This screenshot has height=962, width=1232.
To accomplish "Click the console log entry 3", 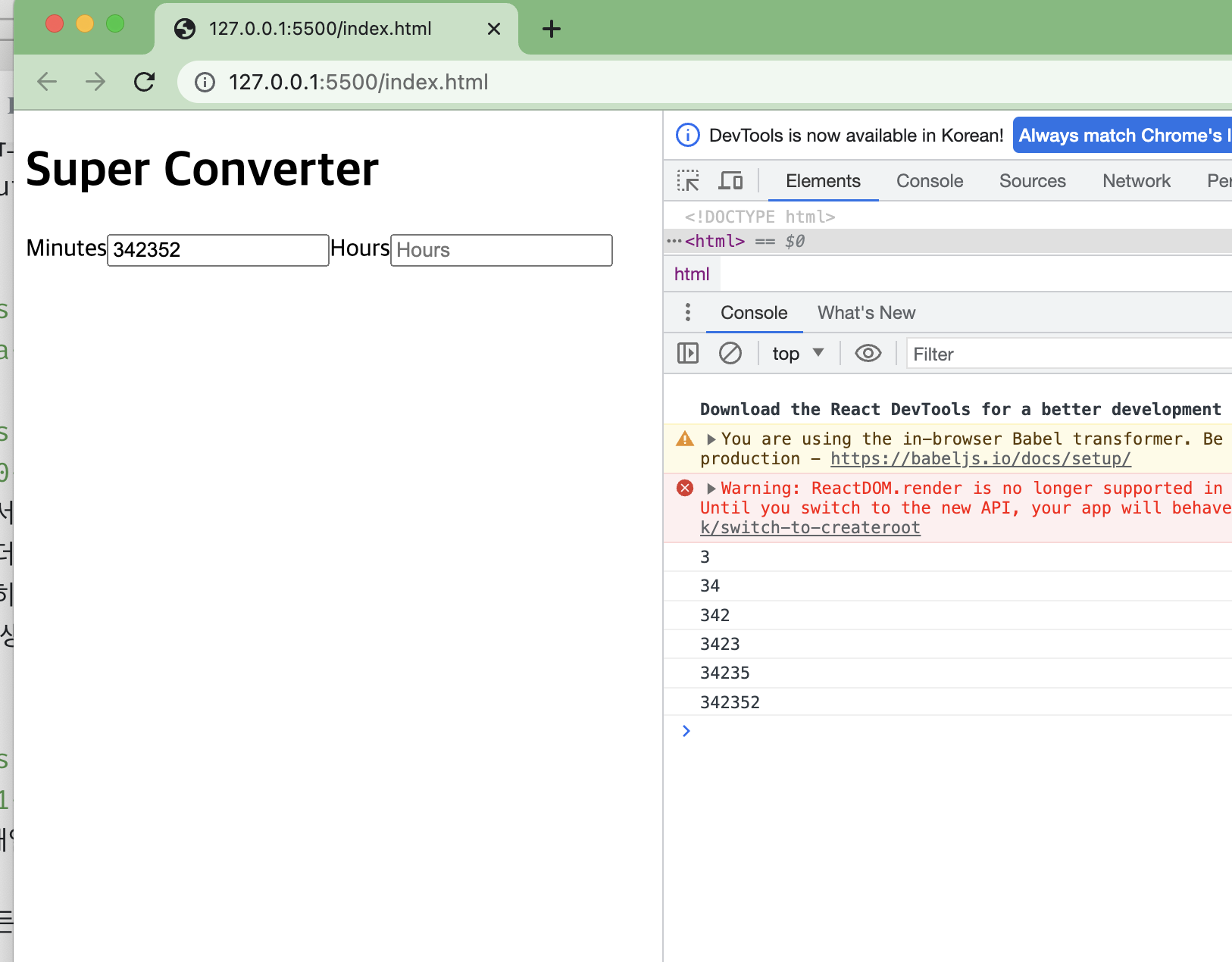I will coord(705,557).
